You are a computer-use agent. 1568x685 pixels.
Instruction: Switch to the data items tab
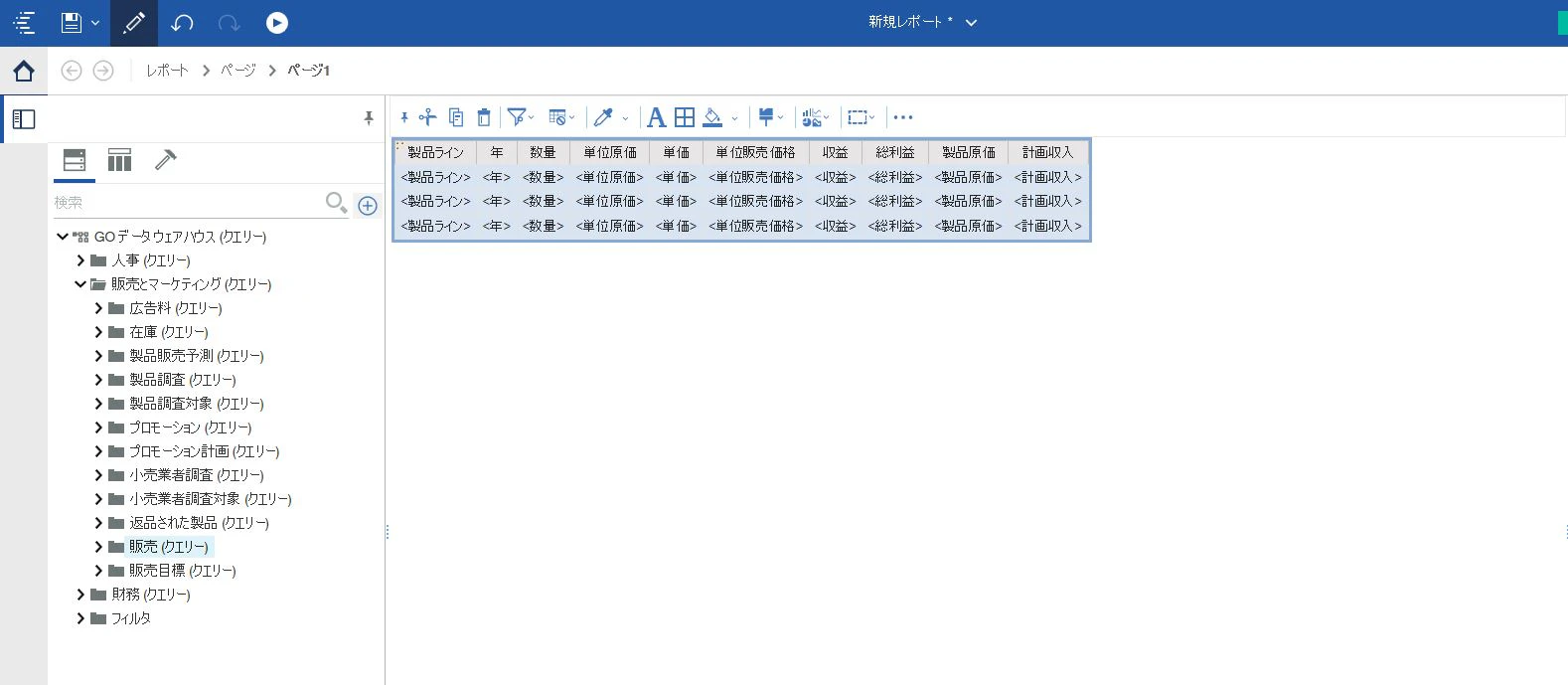click(x=120, y=160)
